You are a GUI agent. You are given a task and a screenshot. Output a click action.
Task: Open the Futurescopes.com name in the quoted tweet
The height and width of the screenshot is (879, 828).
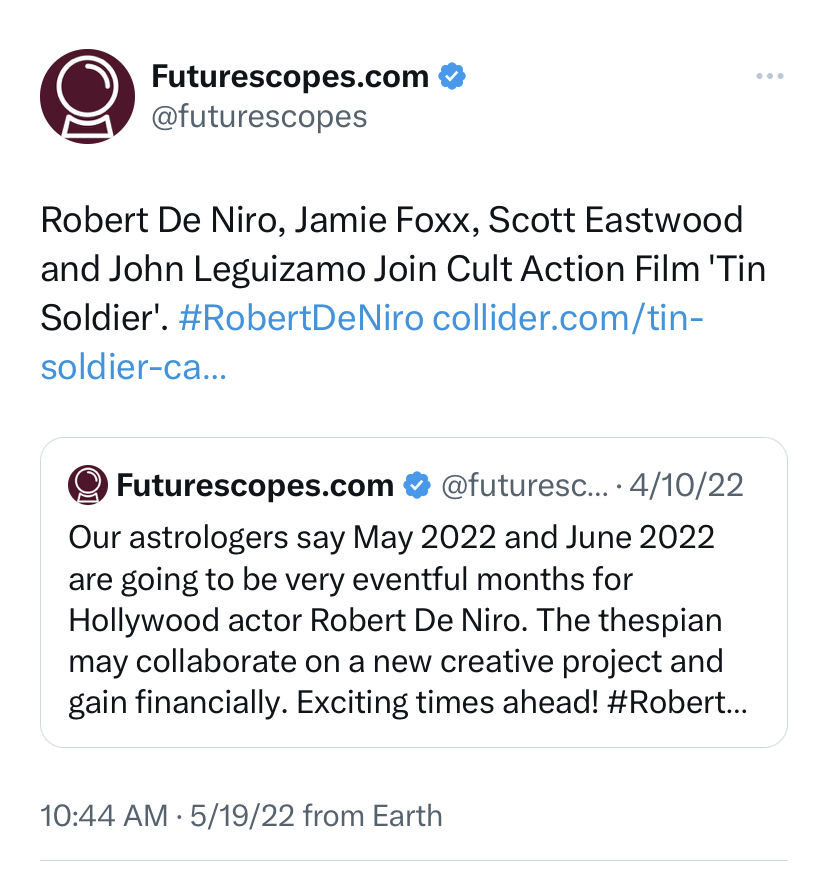255,485
